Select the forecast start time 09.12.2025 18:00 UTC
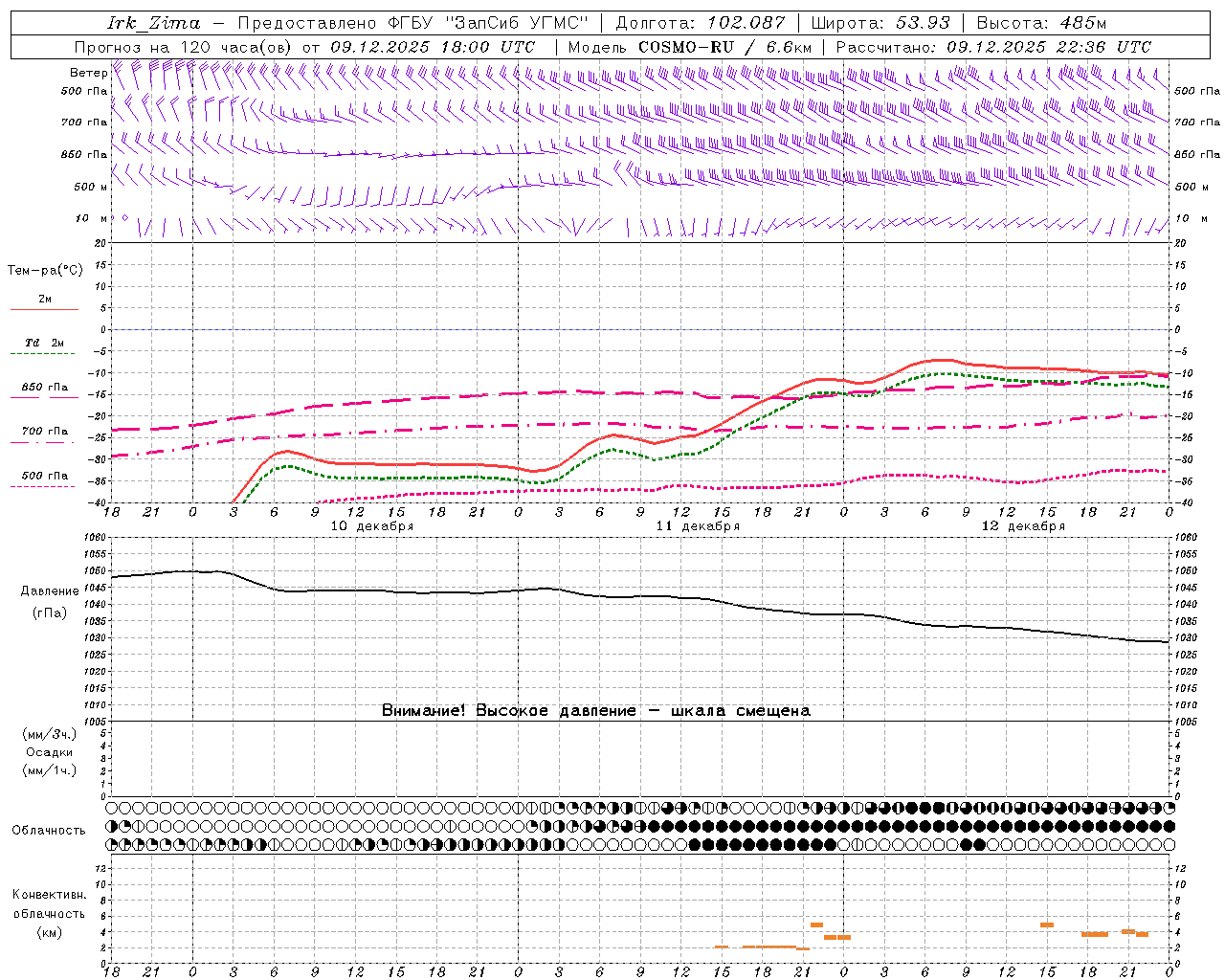The height and width of the screenshot is (980, 1225). [433, 47]
